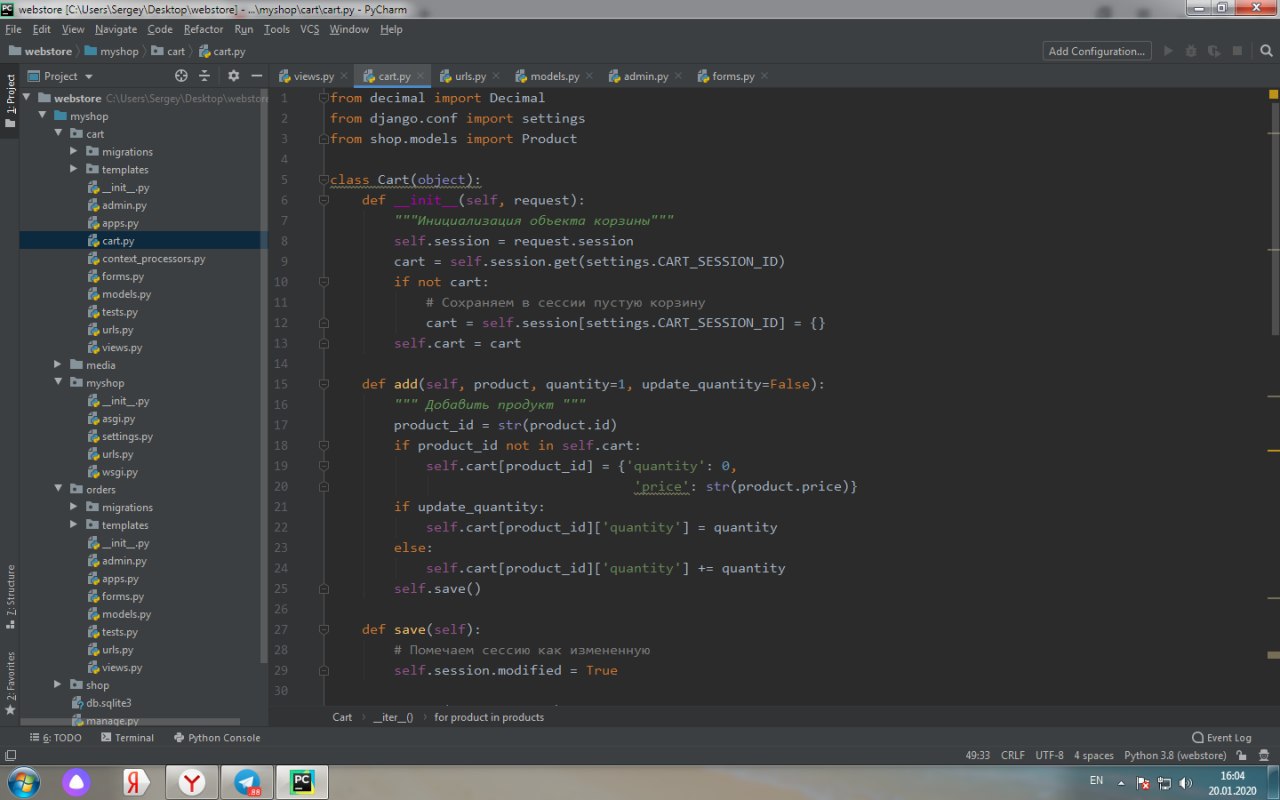The image size is (1280, 800).
Task: Toggle the file read-only lock icon
Action: [x=1240, y=756]
